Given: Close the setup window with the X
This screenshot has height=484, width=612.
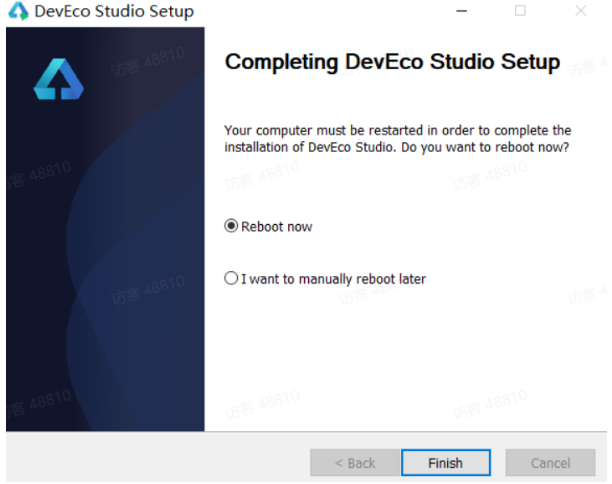Looking at the screenshot, I should (580, 12).
